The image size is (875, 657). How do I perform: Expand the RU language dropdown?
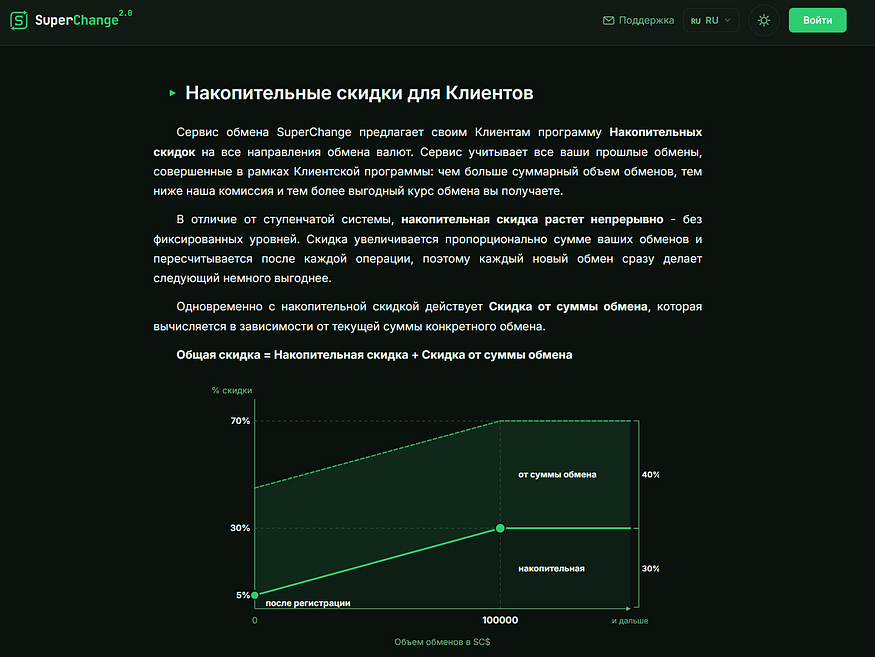tap(711, 21)
